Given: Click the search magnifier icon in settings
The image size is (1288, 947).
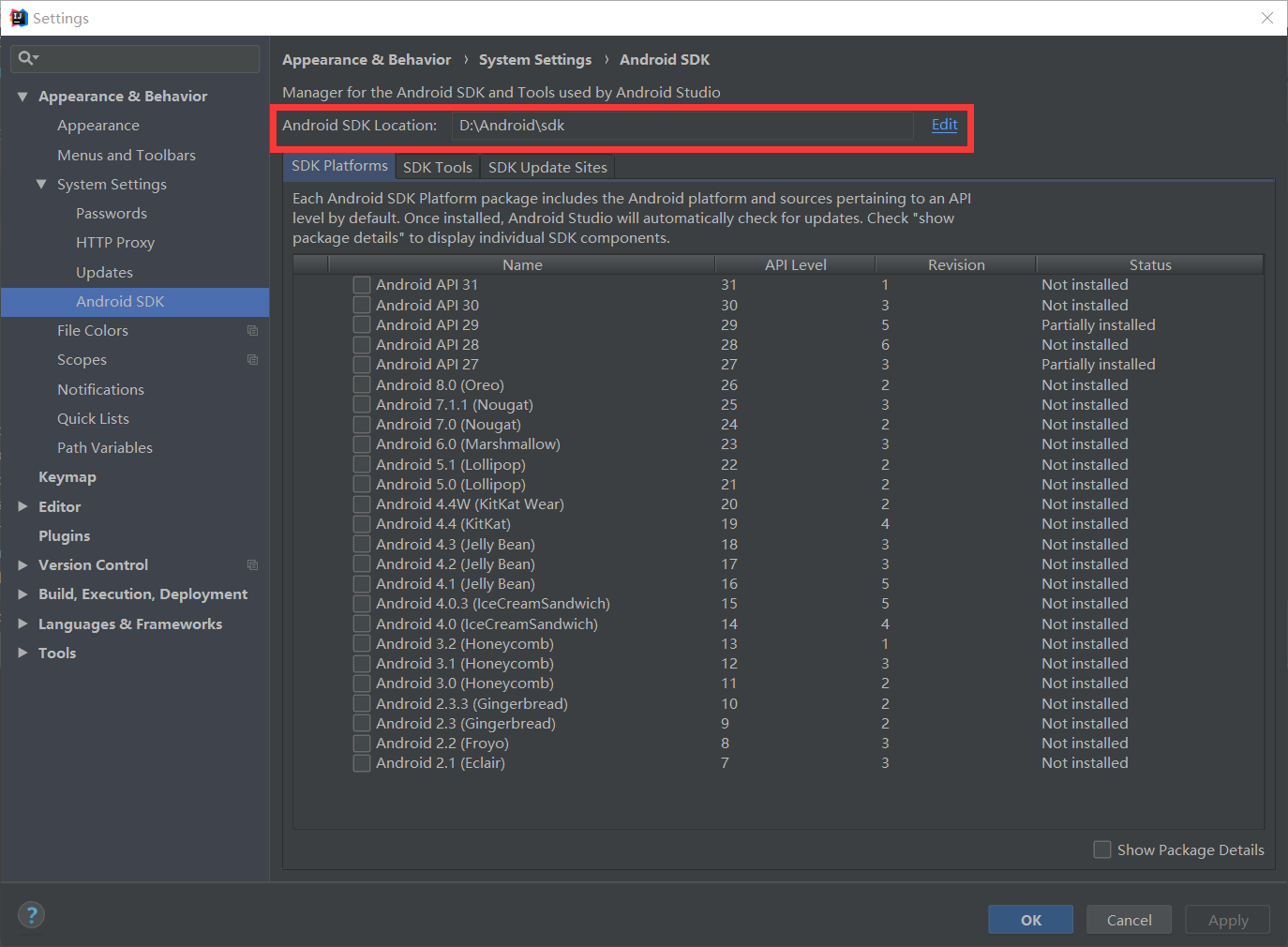Looking at the screenshot, I should coord(26,58).
